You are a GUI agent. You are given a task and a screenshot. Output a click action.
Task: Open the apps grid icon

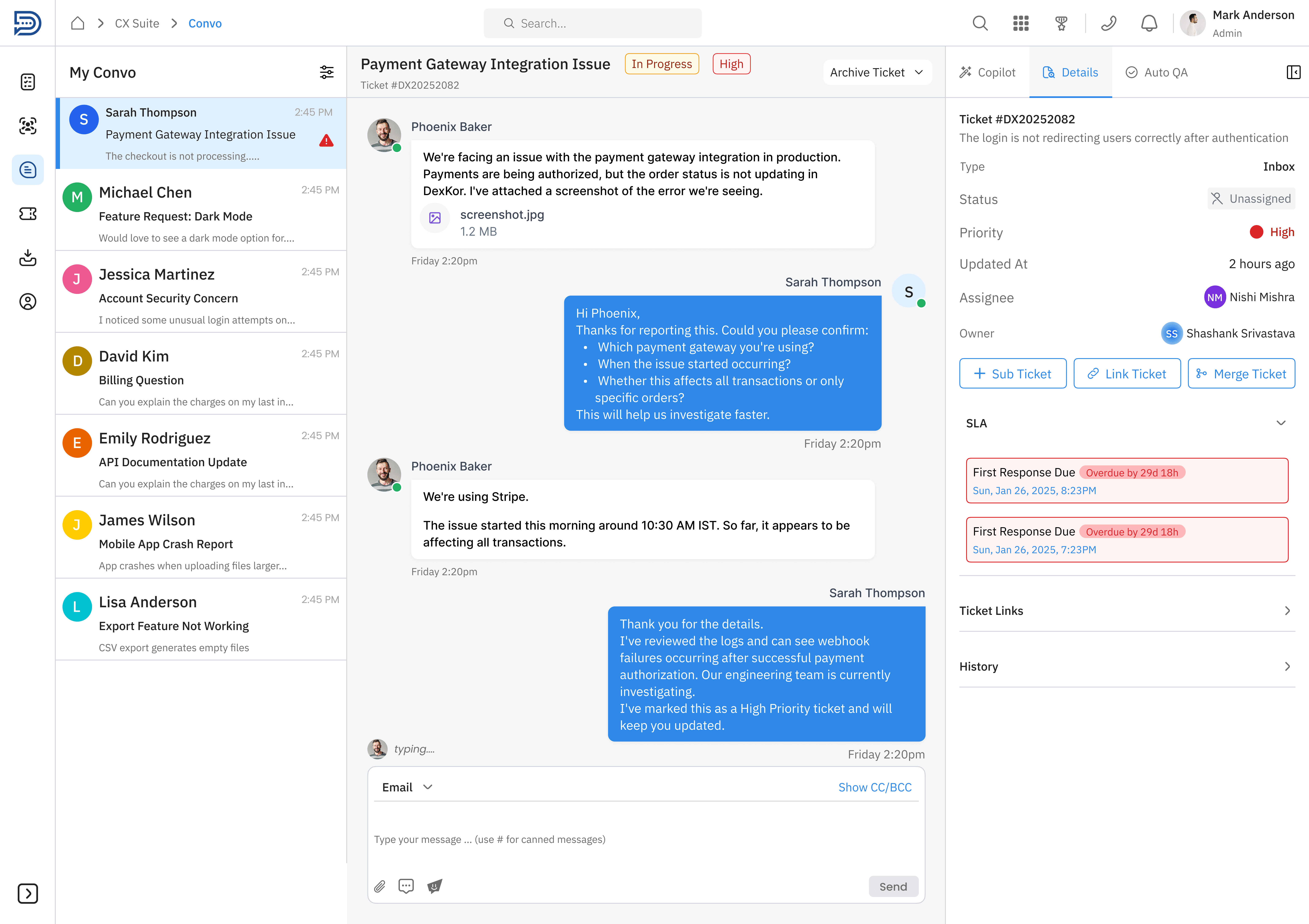tap(1021, 23)
